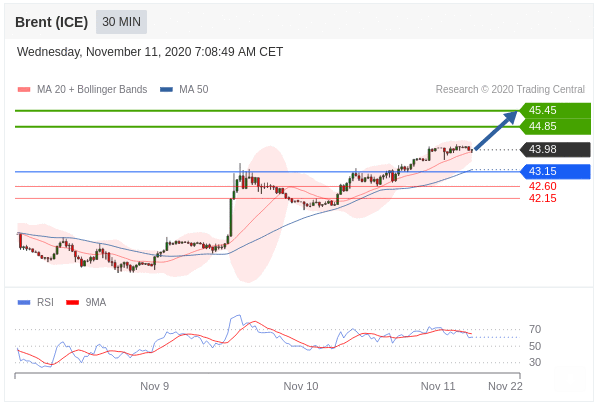This screenshot has width=599, height=406.
Task: Click the Nov 11 axis date label
Action: pos(438,386)
